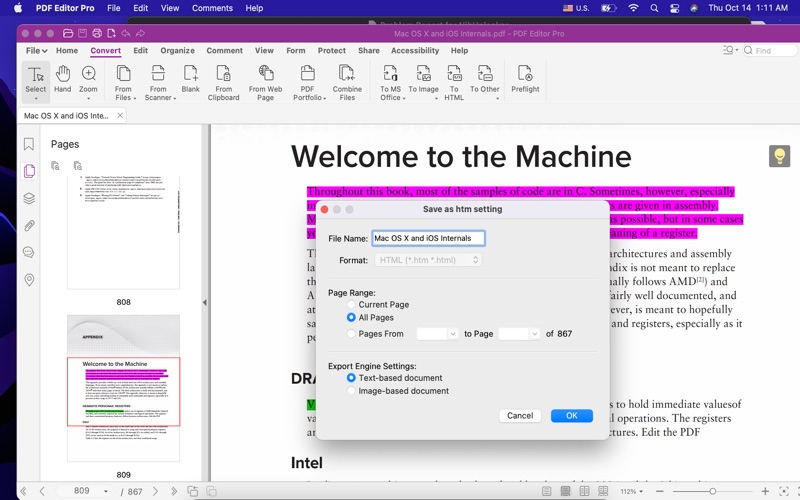Convert To Other format
Viewport: 800px width, 500px height.
[485, 82]
